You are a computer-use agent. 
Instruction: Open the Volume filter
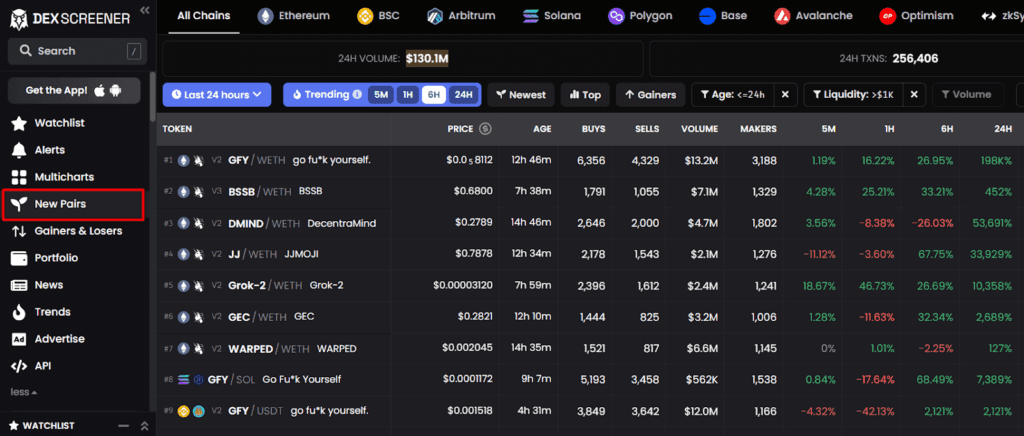[965, 95]
